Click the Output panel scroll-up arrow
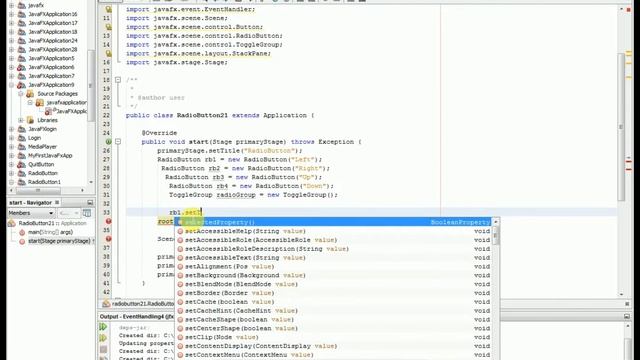The height and width of the screenshot is (360, 640). tap(627, 326)
